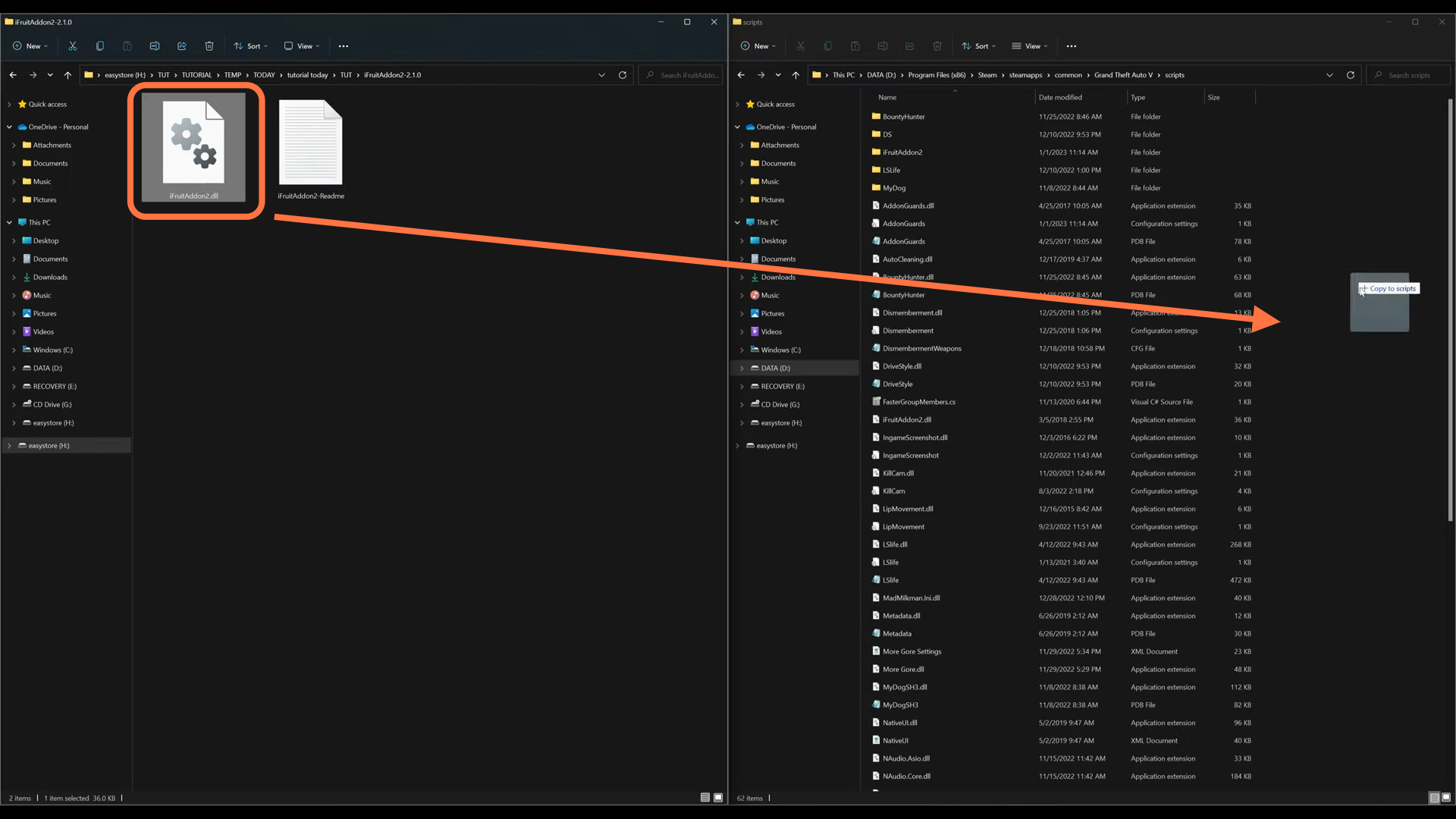
Task: Select More Gore Settings XML file
Action: 912,651
